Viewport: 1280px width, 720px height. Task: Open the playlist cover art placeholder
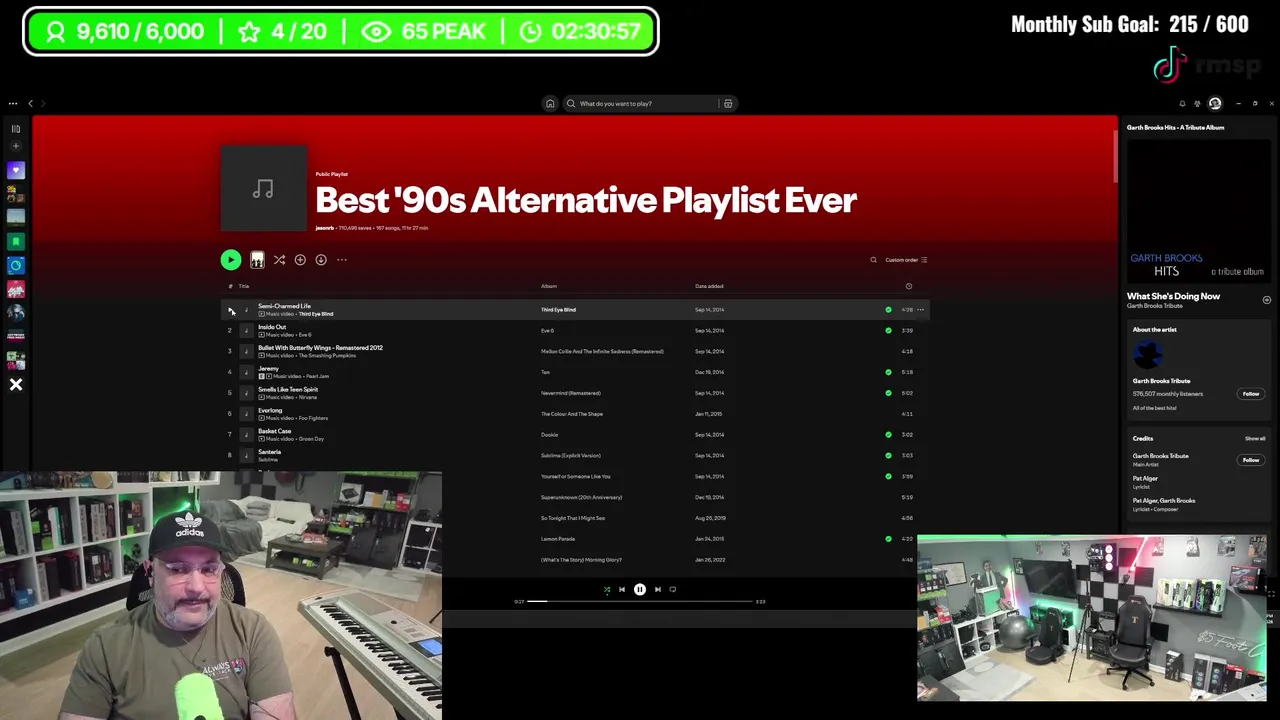click(x=264, y=188)
